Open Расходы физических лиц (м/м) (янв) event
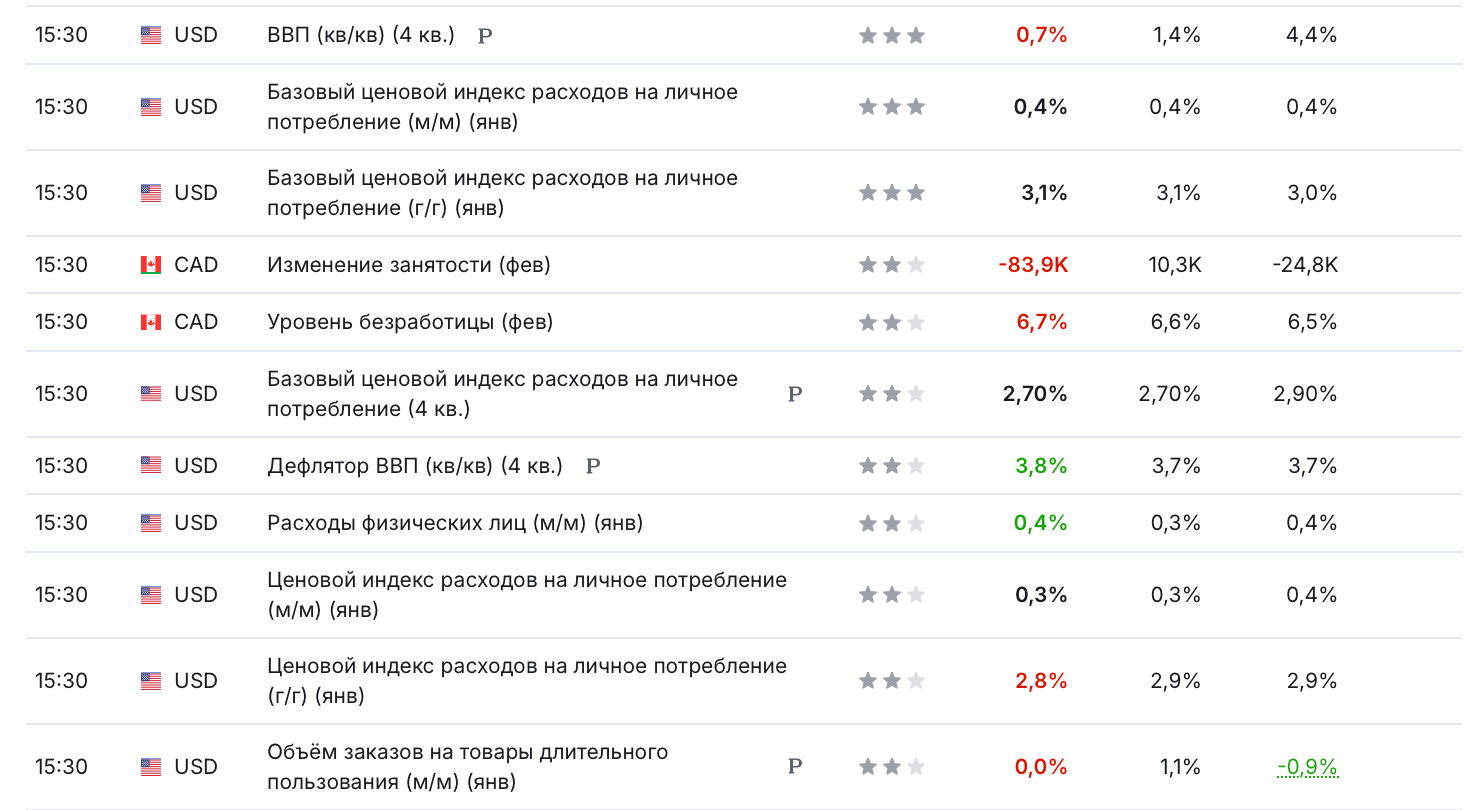 point(455,523)
